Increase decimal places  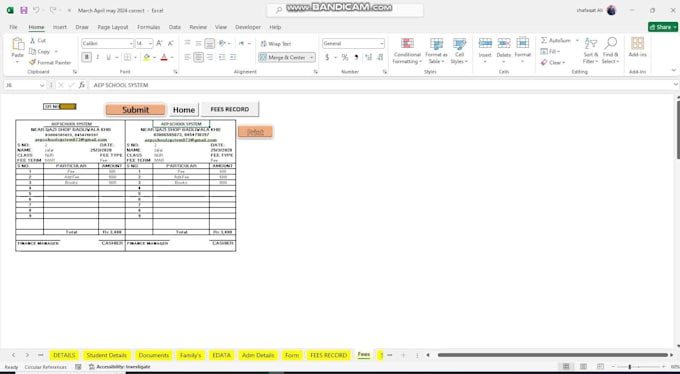369,57
